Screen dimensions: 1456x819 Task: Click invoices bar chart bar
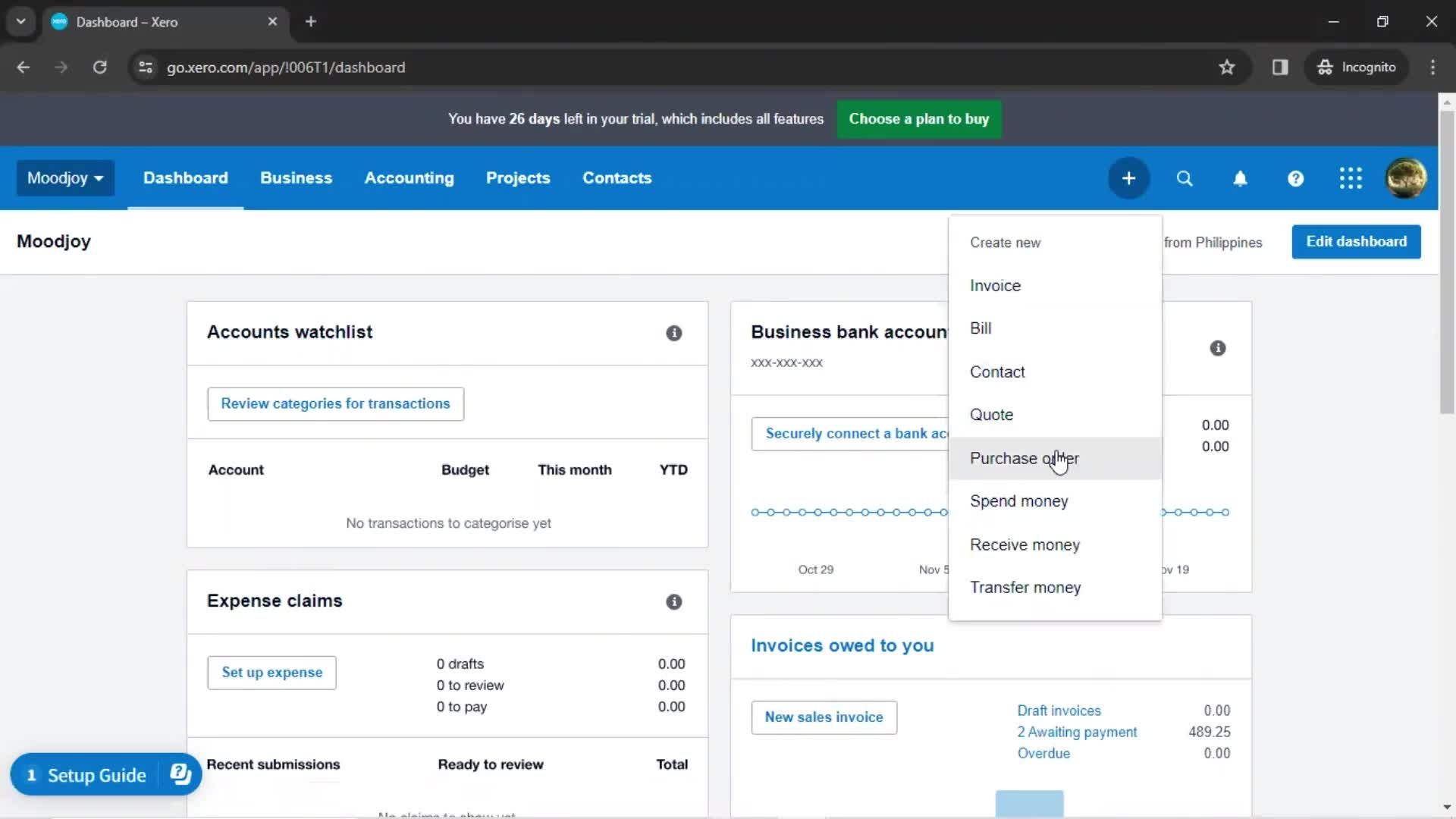[x=1029, y=804]
